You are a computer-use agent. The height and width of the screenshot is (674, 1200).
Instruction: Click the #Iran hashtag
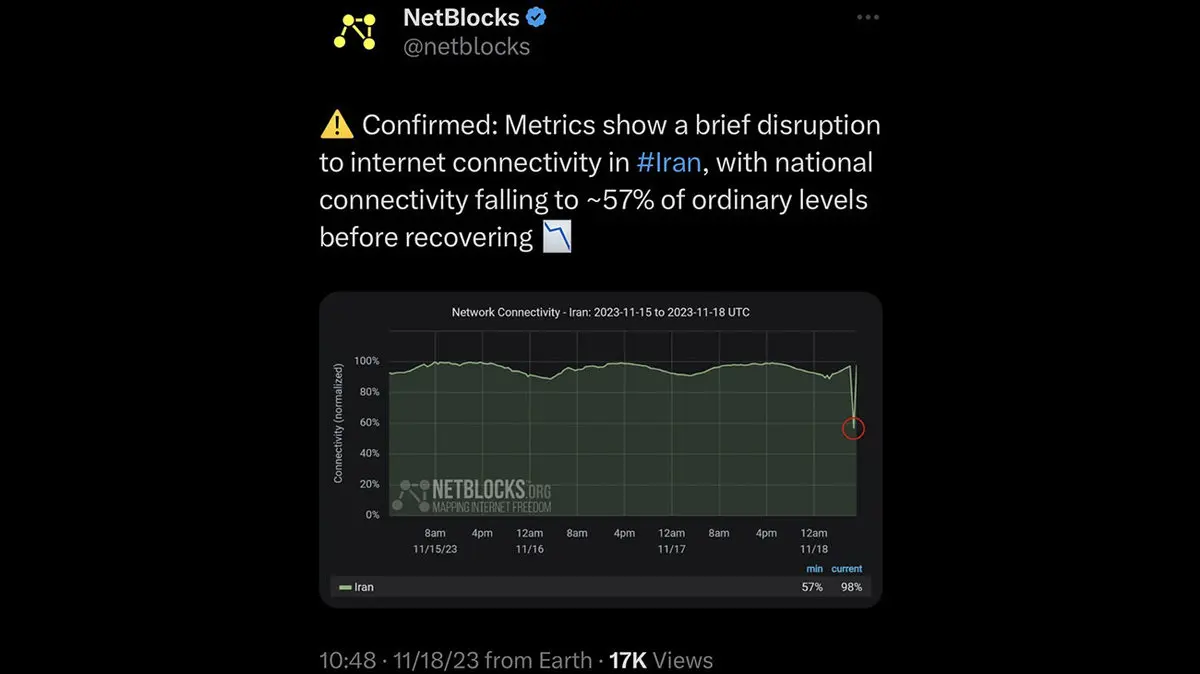[669, 162]
